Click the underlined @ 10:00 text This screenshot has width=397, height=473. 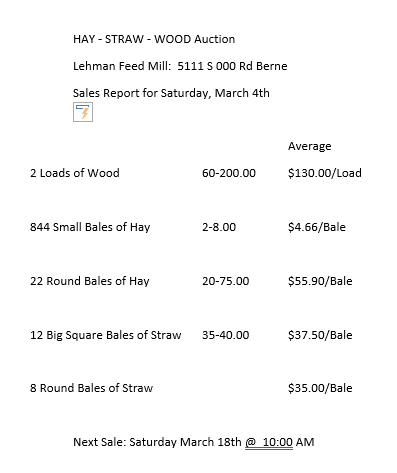coord(269,442)
